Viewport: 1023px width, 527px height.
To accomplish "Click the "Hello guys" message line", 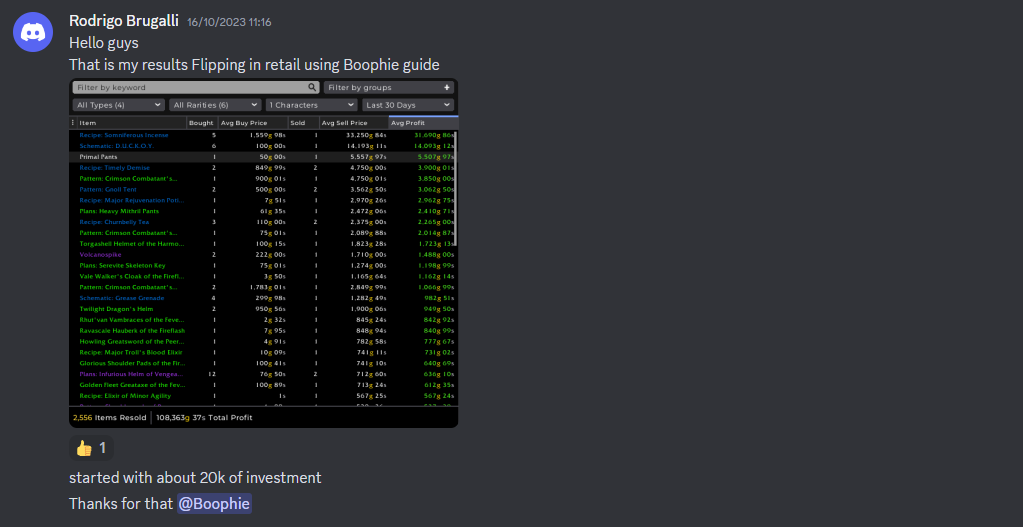I will point(104,44).
